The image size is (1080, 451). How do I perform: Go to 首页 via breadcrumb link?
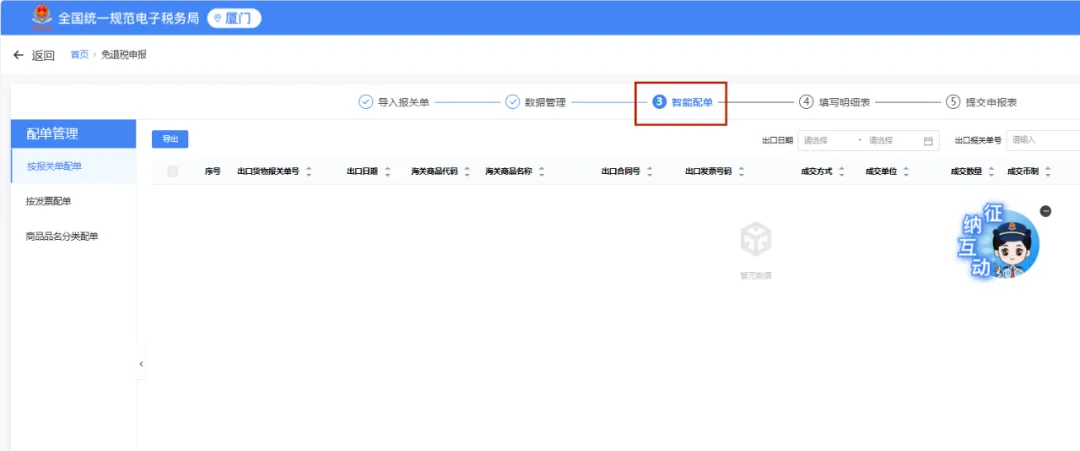coord(79,55)
